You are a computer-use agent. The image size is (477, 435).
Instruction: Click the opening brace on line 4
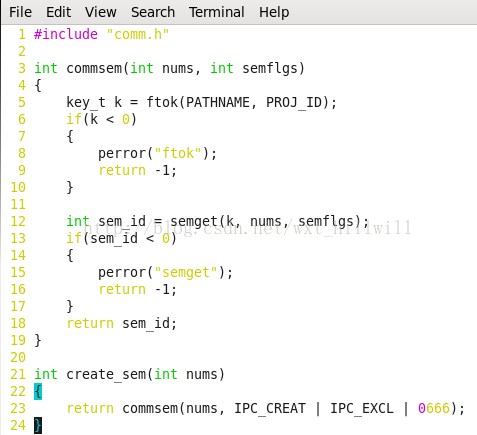click(x=38, y=85)
